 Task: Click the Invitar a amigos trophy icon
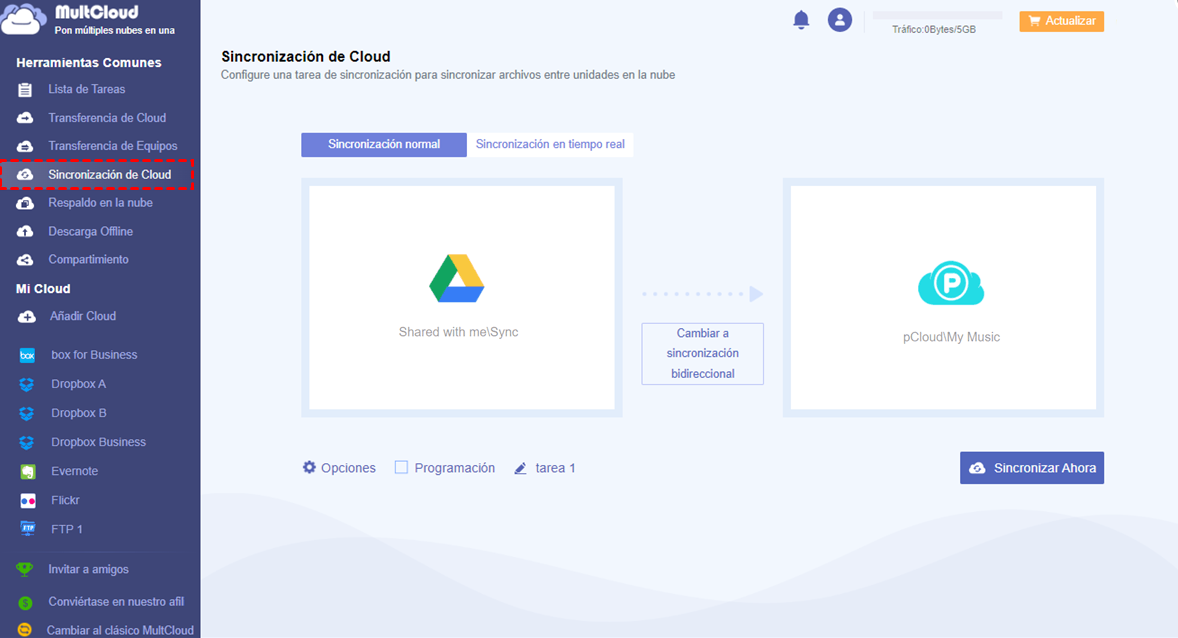point(25,570)
